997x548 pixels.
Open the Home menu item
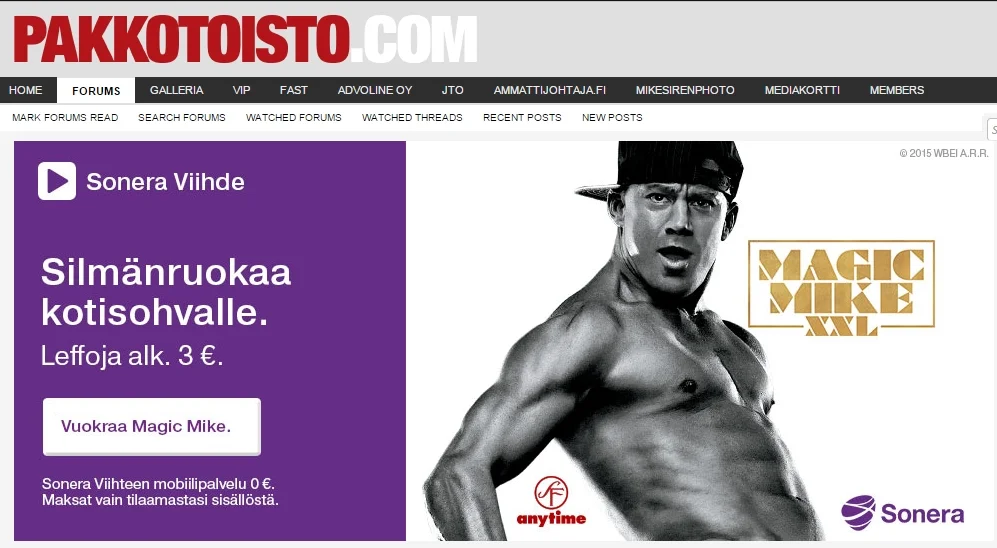25,90
